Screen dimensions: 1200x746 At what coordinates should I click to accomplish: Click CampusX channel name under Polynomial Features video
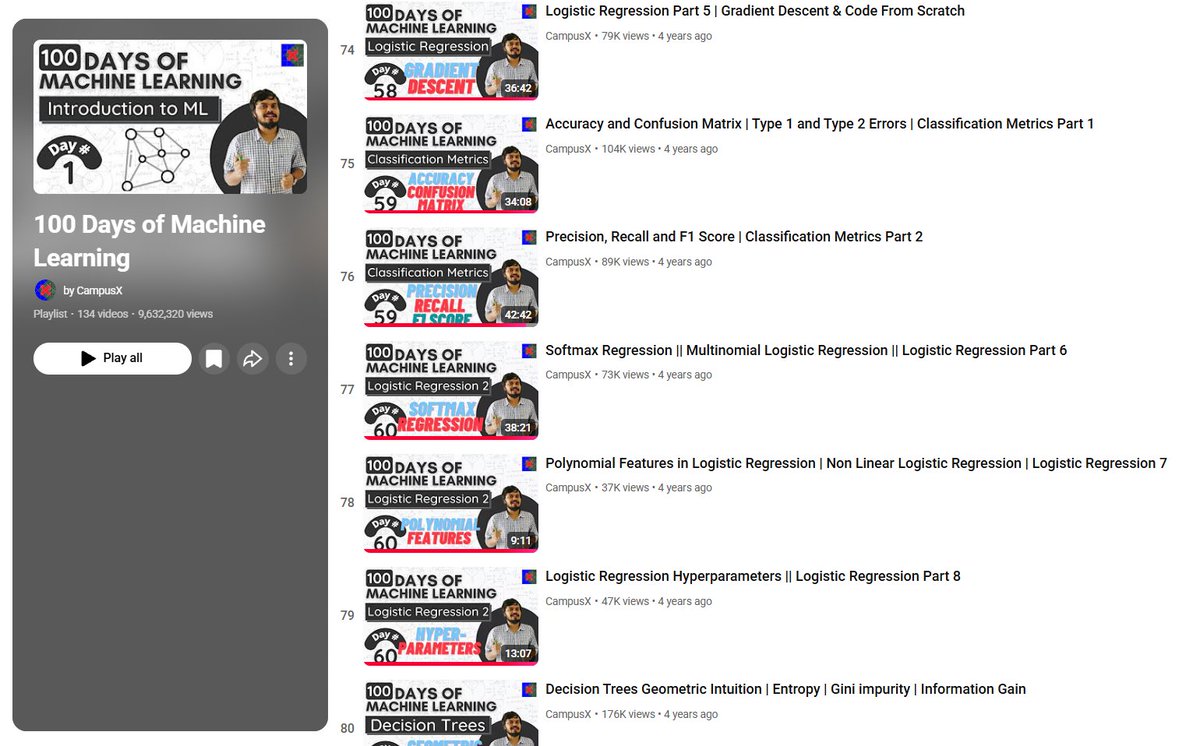[x=568, y=488]
